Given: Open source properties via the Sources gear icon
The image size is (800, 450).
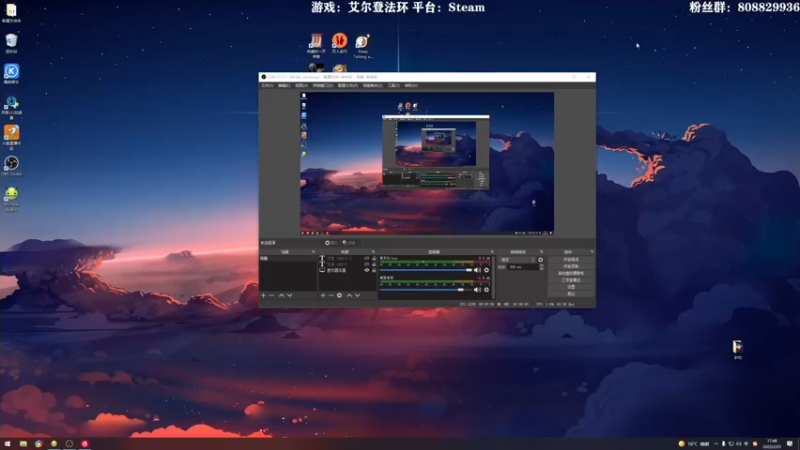Looking at the screenshot, I should (x=339, y=295).
